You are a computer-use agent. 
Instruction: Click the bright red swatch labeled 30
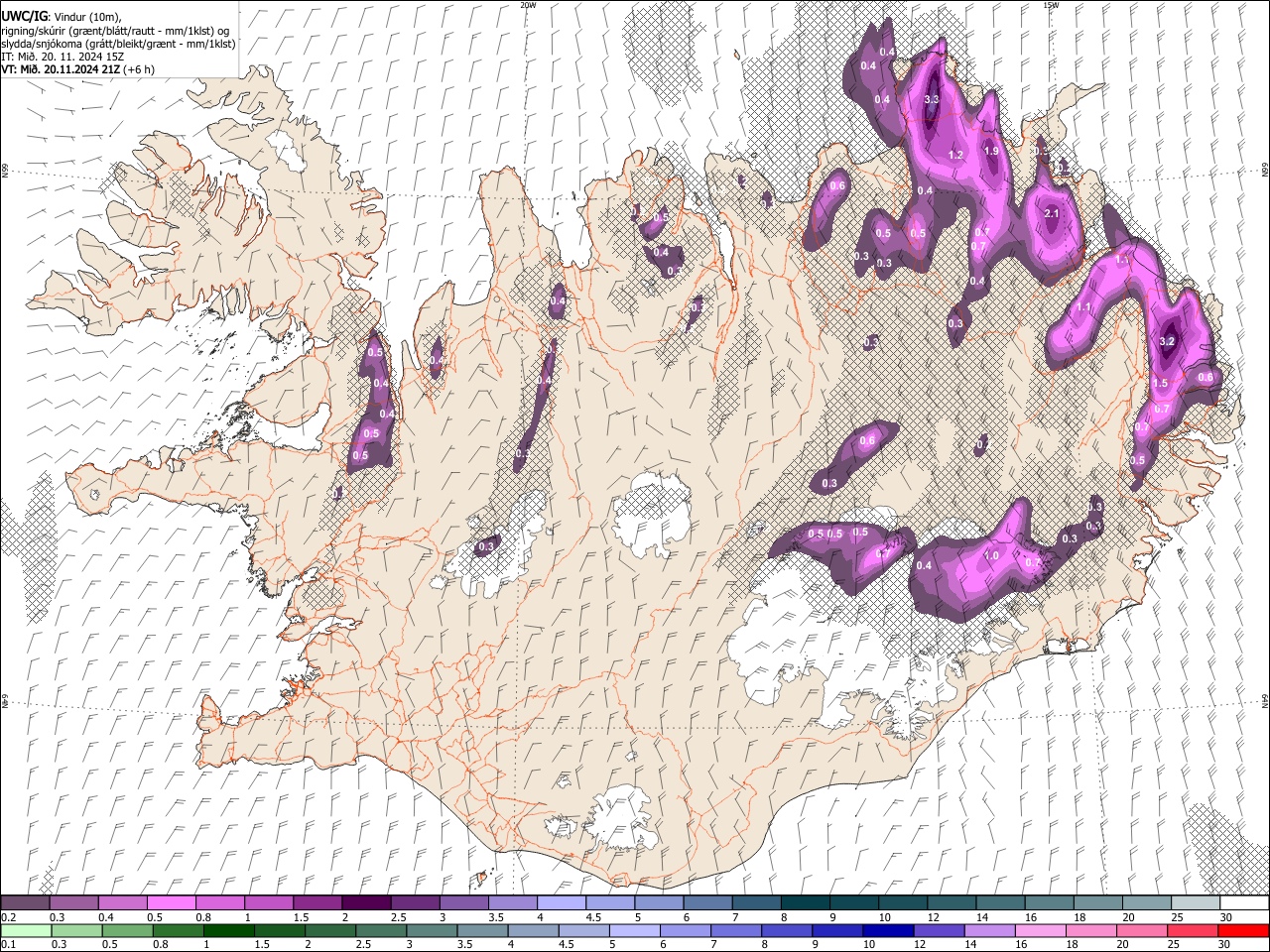[1243, 930]
